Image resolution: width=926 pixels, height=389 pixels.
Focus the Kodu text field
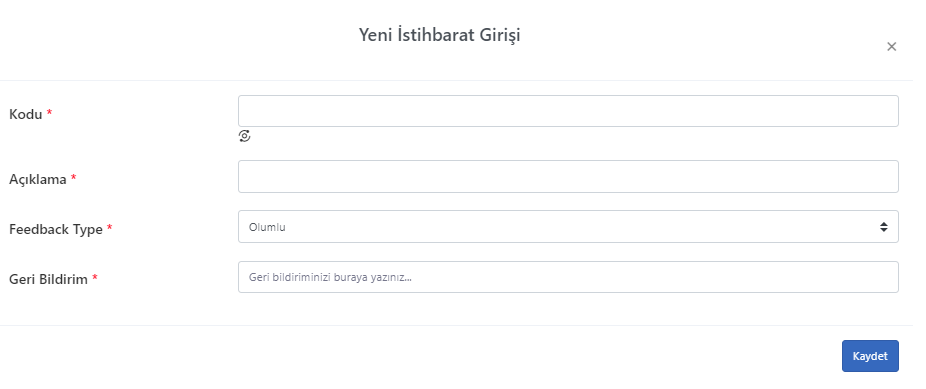click(x=568, y=111)
